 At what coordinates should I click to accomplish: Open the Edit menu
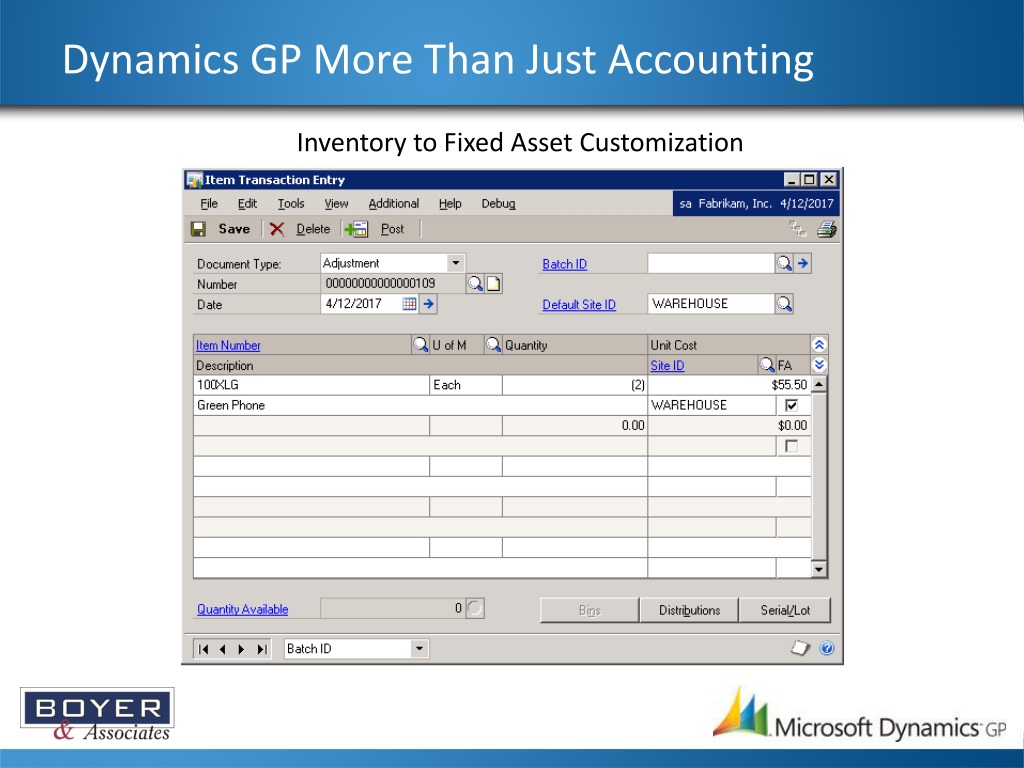(x=247, y=203)
